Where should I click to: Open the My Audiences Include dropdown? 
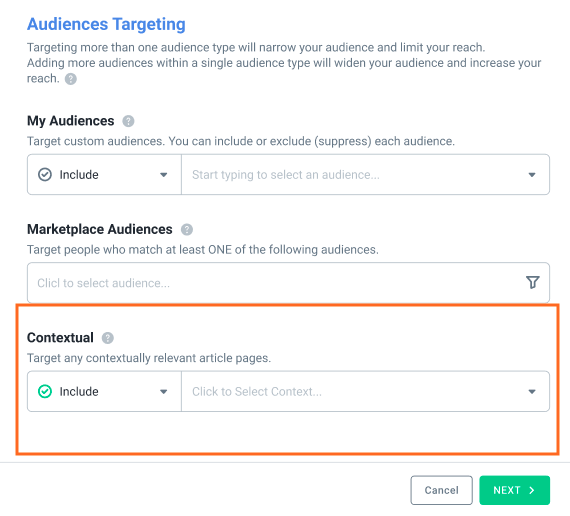[x=104, y=175]
